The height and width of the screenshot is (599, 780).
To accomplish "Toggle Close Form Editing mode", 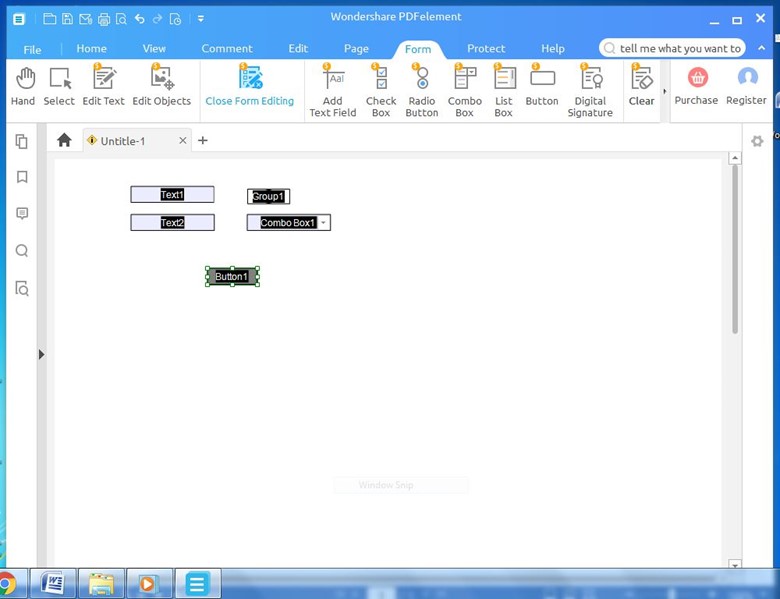I will (x=250, y=85).
